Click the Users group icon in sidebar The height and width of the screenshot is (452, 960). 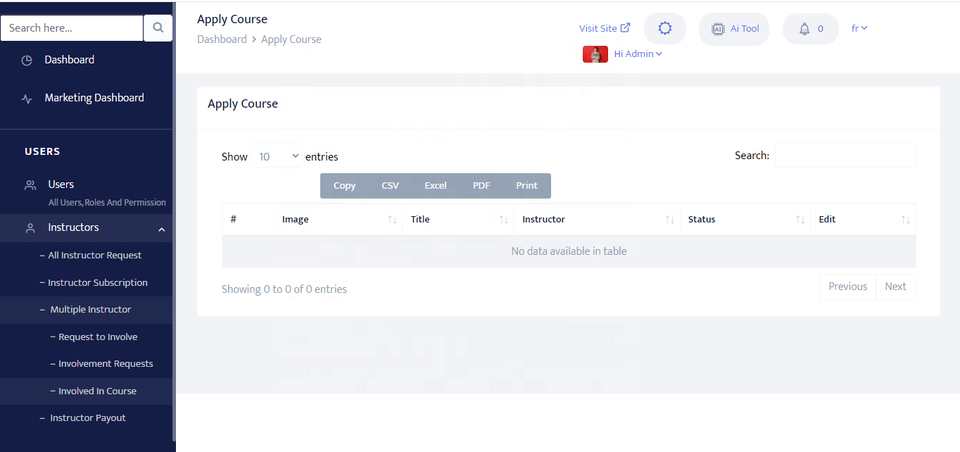[30, 185]
